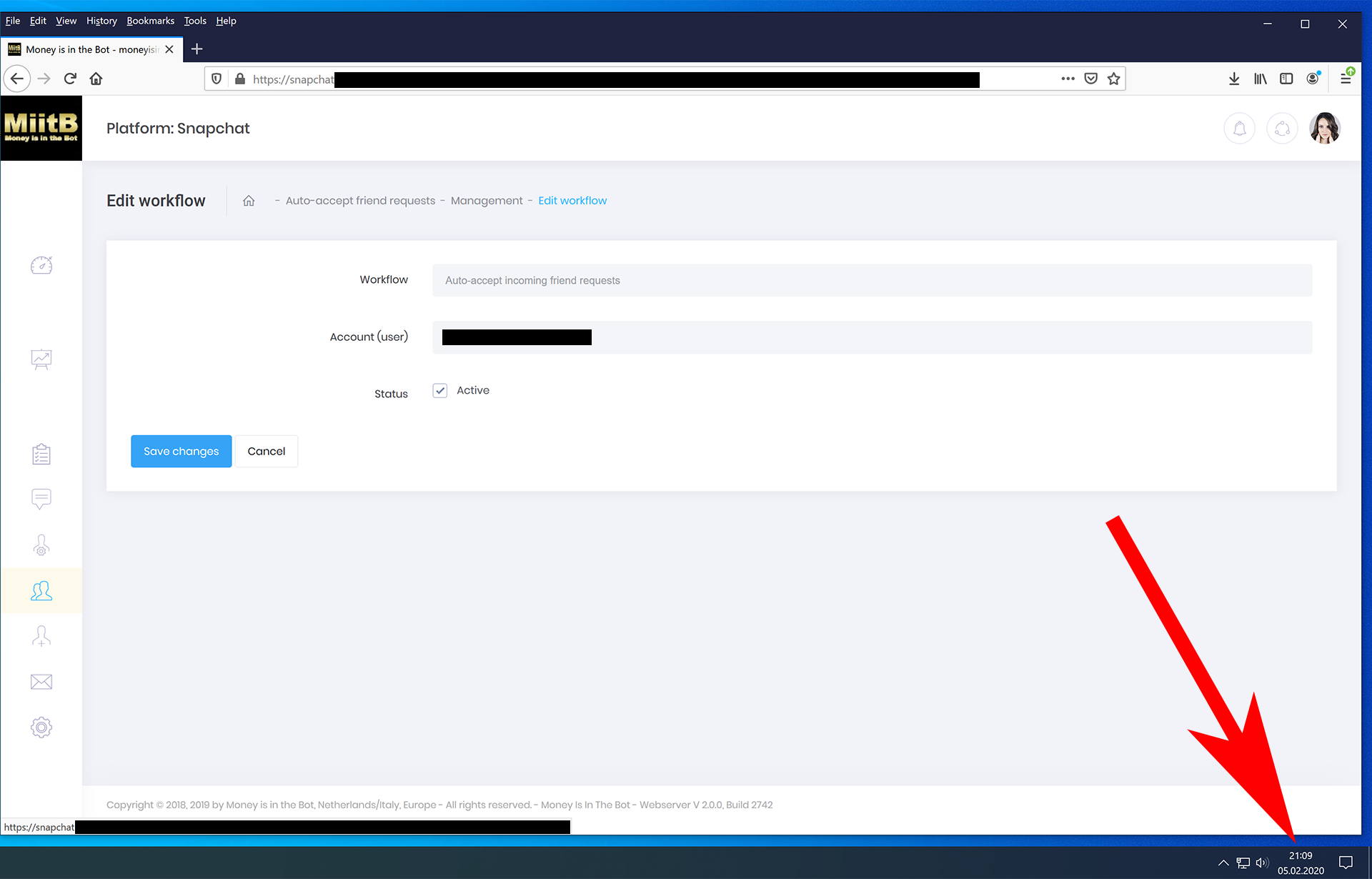Click the Workflow field
This screenshot has width=1372, height=879.
click(x=872, y=280)
